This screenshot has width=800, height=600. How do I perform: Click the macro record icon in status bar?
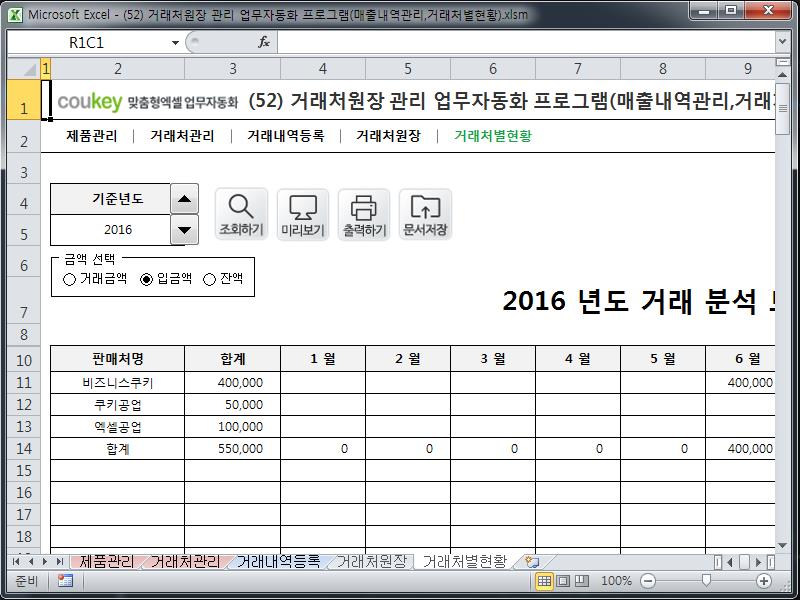pyautogui.click(x=65, y=581)
